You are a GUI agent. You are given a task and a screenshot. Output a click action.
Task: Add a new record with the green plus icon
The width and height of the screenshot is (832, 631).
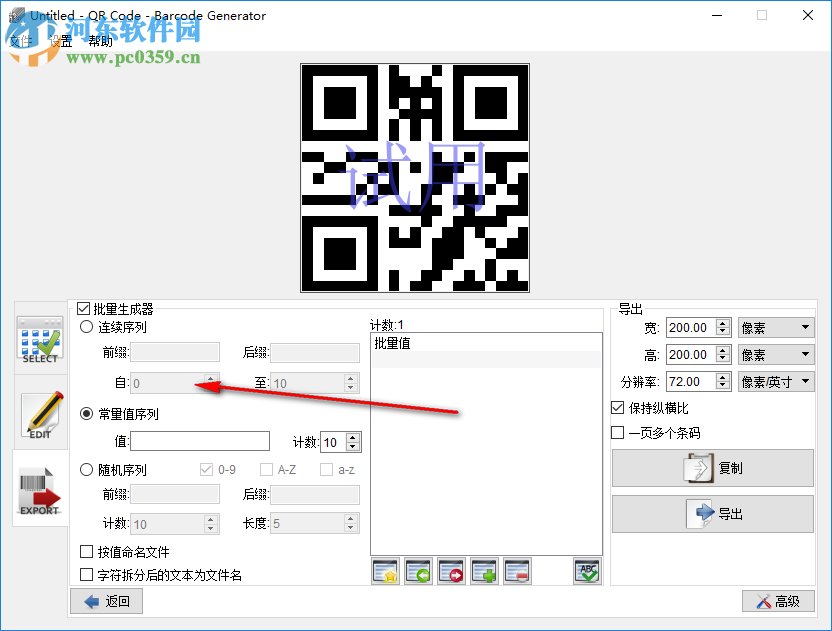[485, 571]
